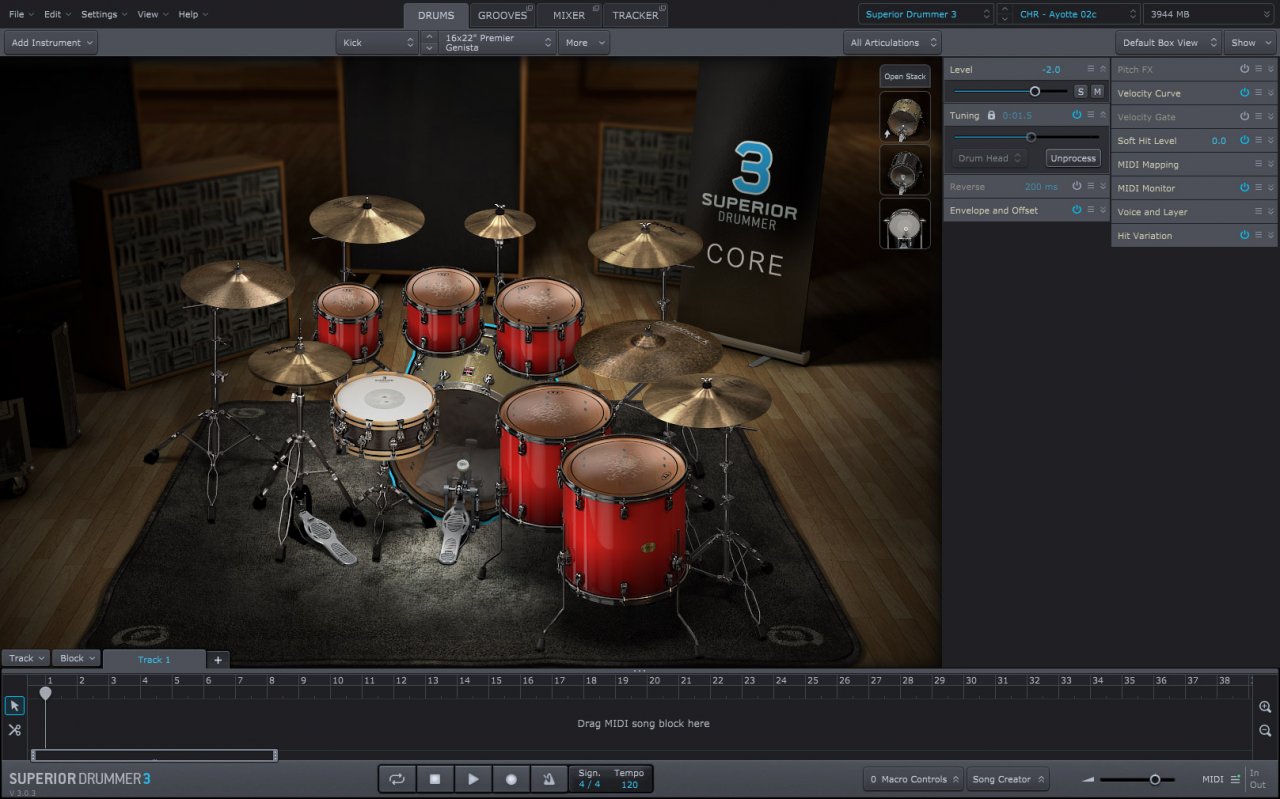1280x799 pixels.
Task: Start recording with the Record button
Action: click(x=511, y=779)
